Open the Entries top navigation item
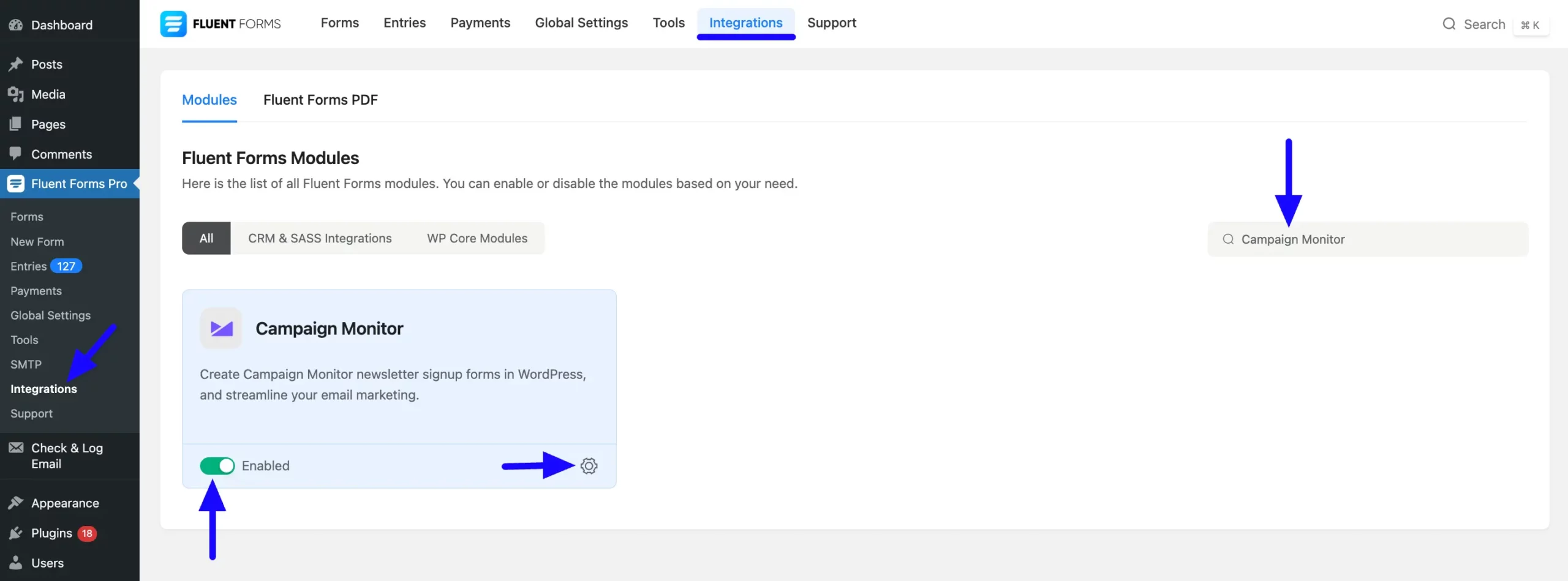This screenshot has width=1568, height=581. [405, 23]
